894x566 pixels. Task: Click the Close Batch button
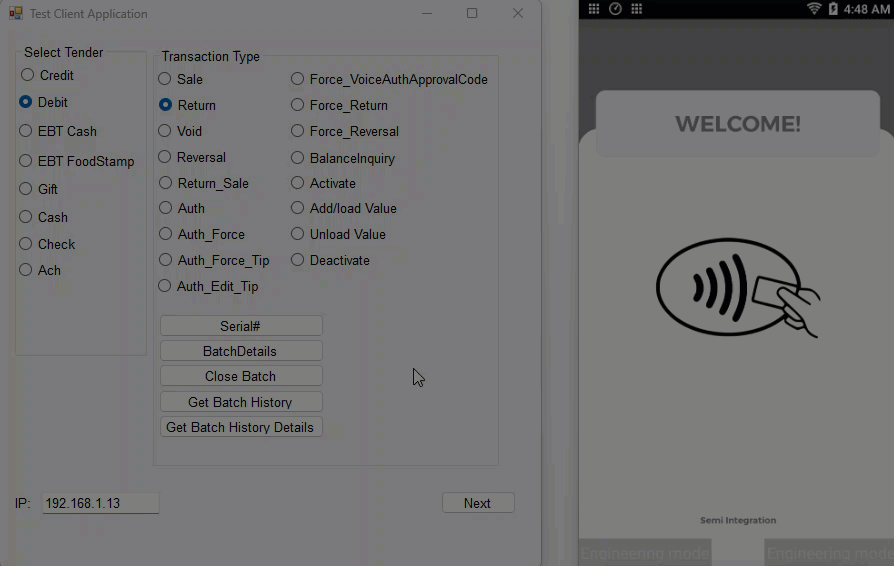(241, 376)
